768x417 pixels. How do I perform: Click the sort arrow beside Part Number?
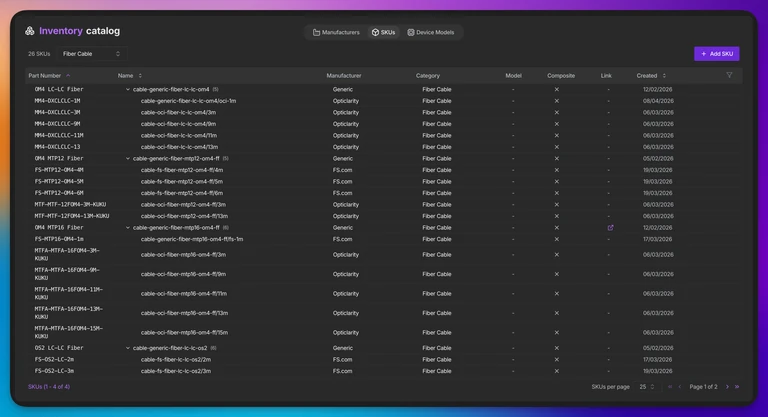pyautogui.click(x=68, y=75)
